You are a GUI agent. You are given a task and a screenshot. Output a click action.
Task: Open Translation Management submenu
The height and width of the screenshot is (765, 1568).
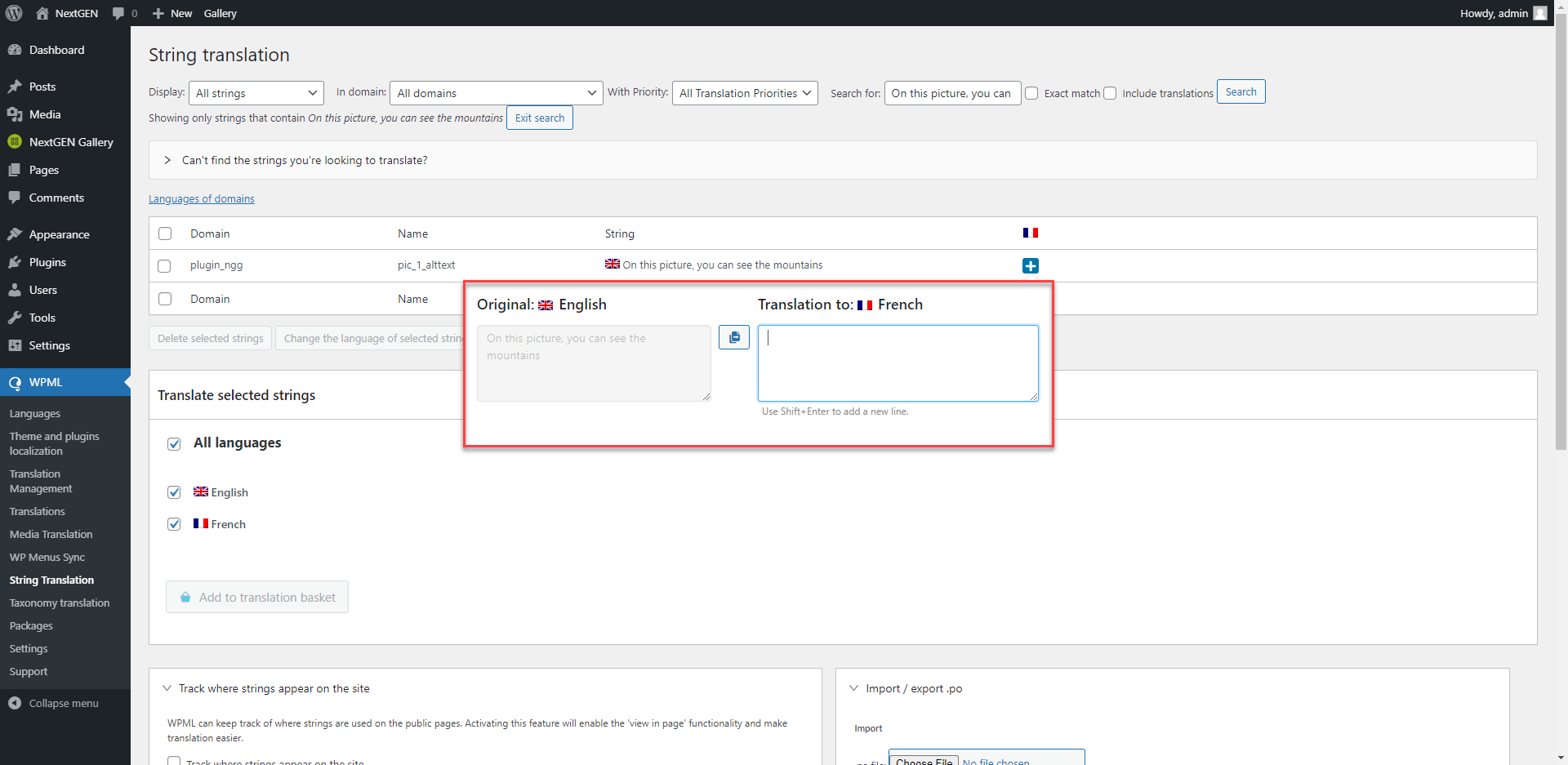(41, 481)
